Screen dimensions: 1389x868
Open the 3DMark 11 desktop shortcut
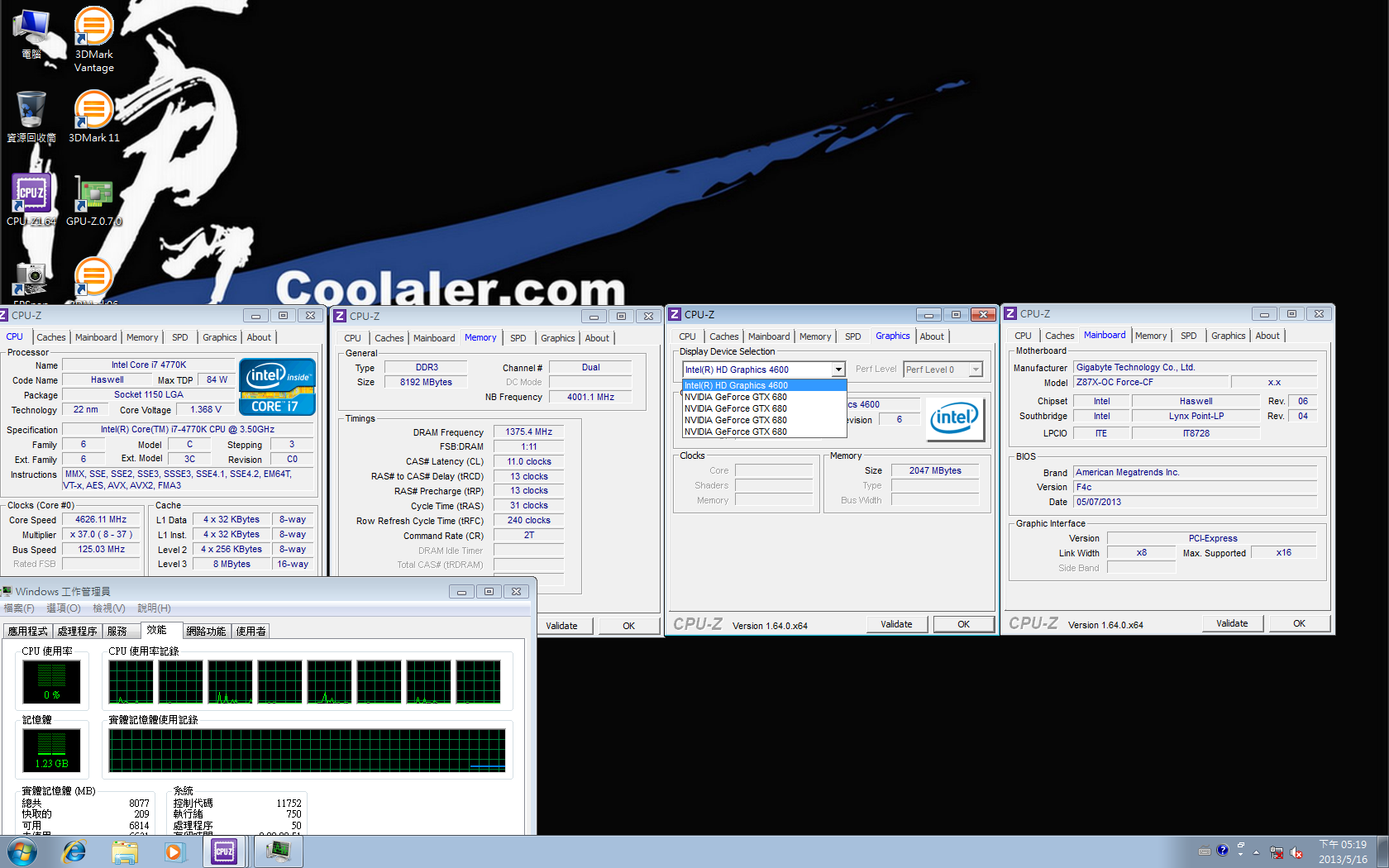tap(93, 116)
